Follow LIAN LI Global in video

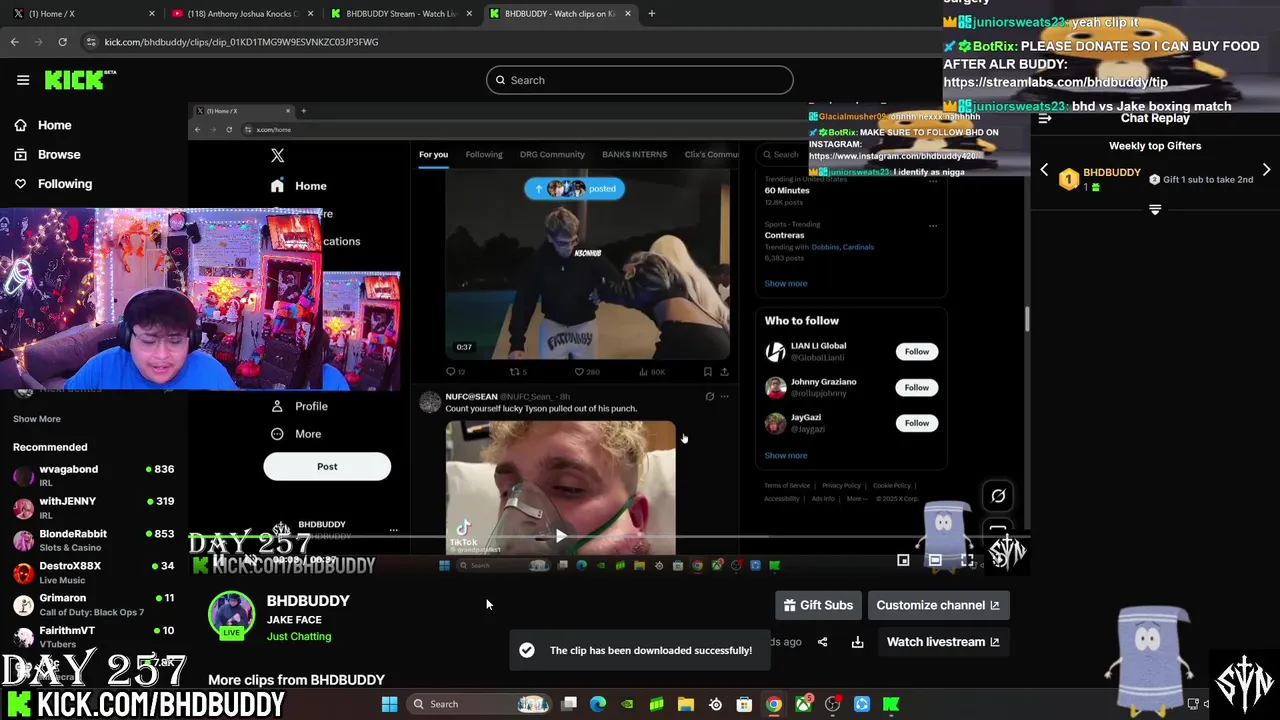point(917,352)
